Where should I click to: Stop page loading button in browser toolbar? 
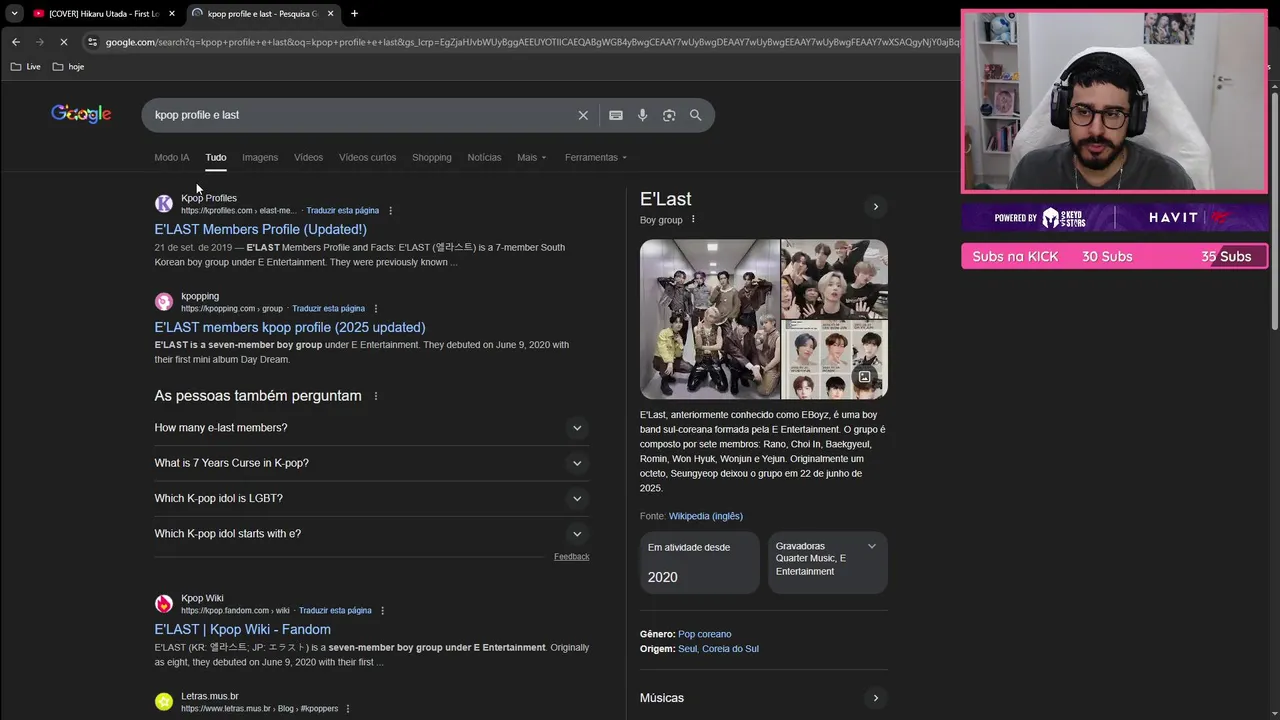[63, 42]
